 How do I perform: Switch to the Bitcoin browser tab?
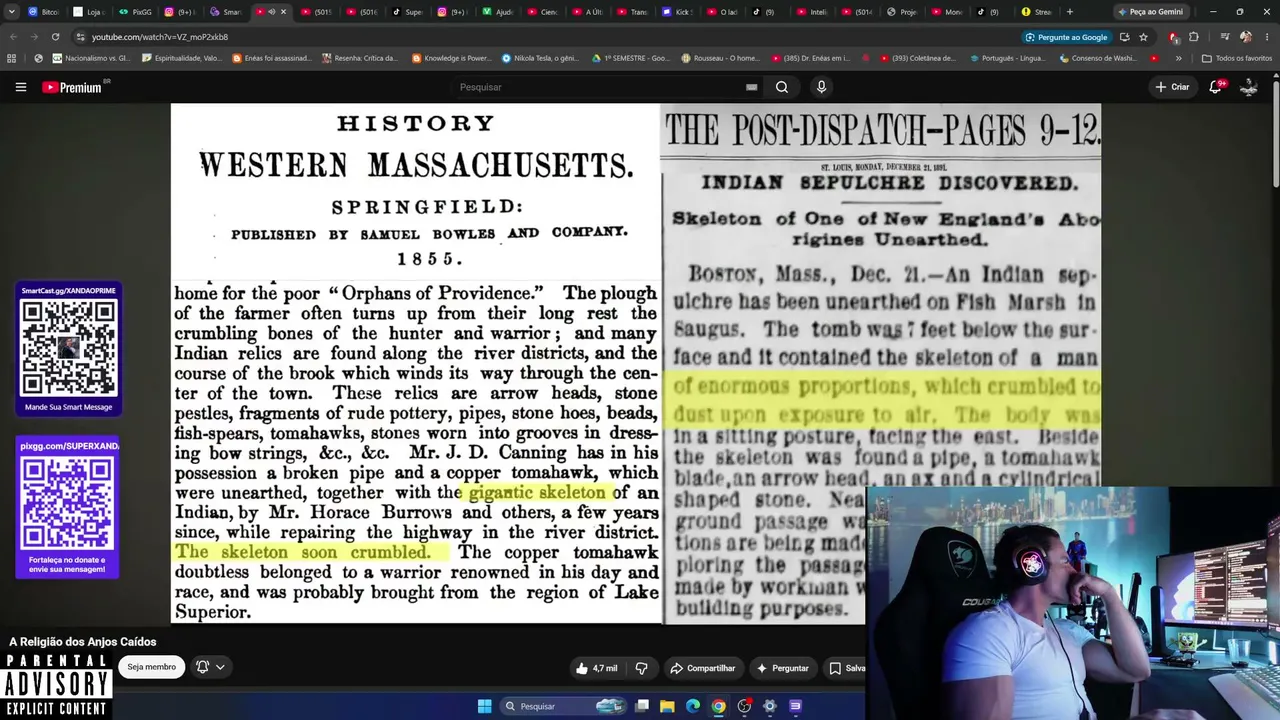[44, 12]
